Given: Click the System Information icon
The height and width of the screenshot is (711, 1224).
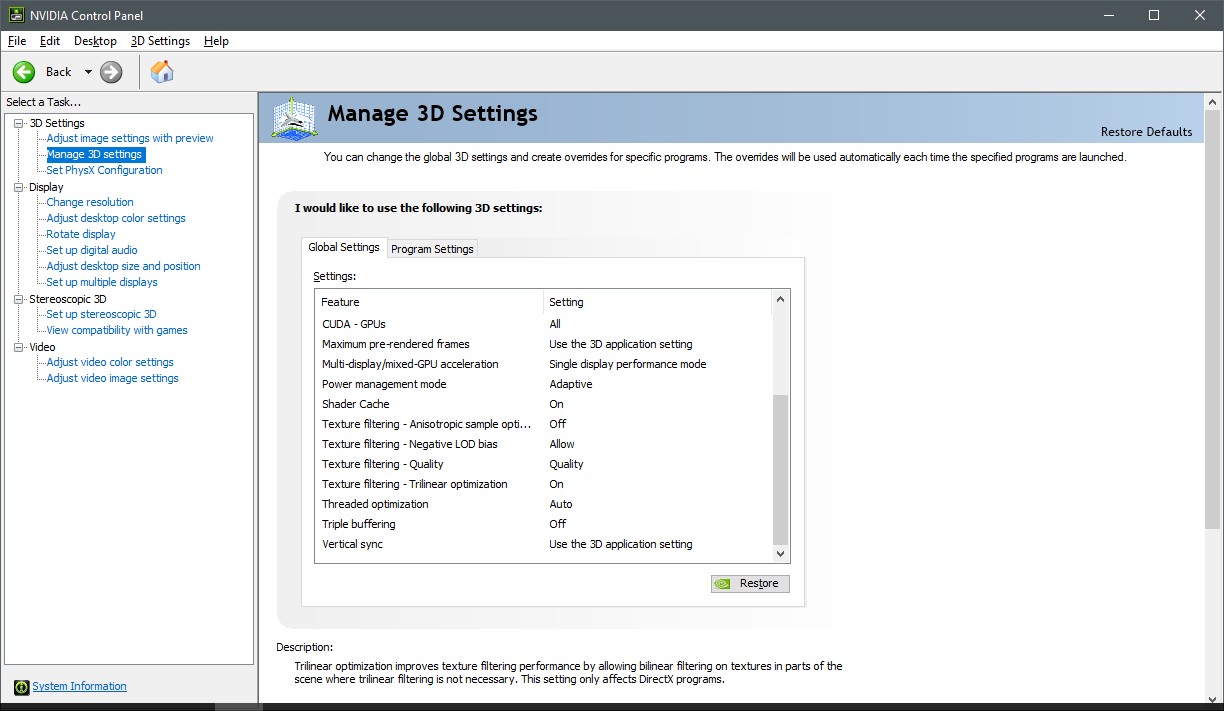Looking at the screenshot, I should pyautogui.click(x=22, y=687).
